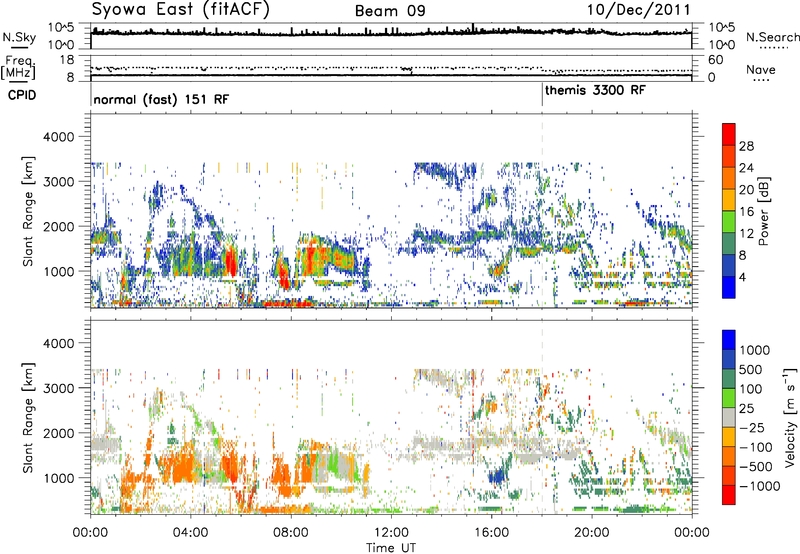Image resolution: width=800 pixels, height=554 pixels.
Task: Click the 08:00 time tick label
Action: pos(291,533)
